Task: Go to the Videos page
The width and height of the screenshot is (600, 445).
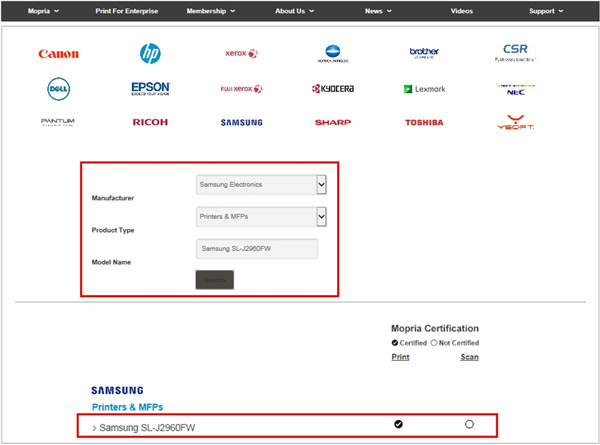Action: (462, 11)
